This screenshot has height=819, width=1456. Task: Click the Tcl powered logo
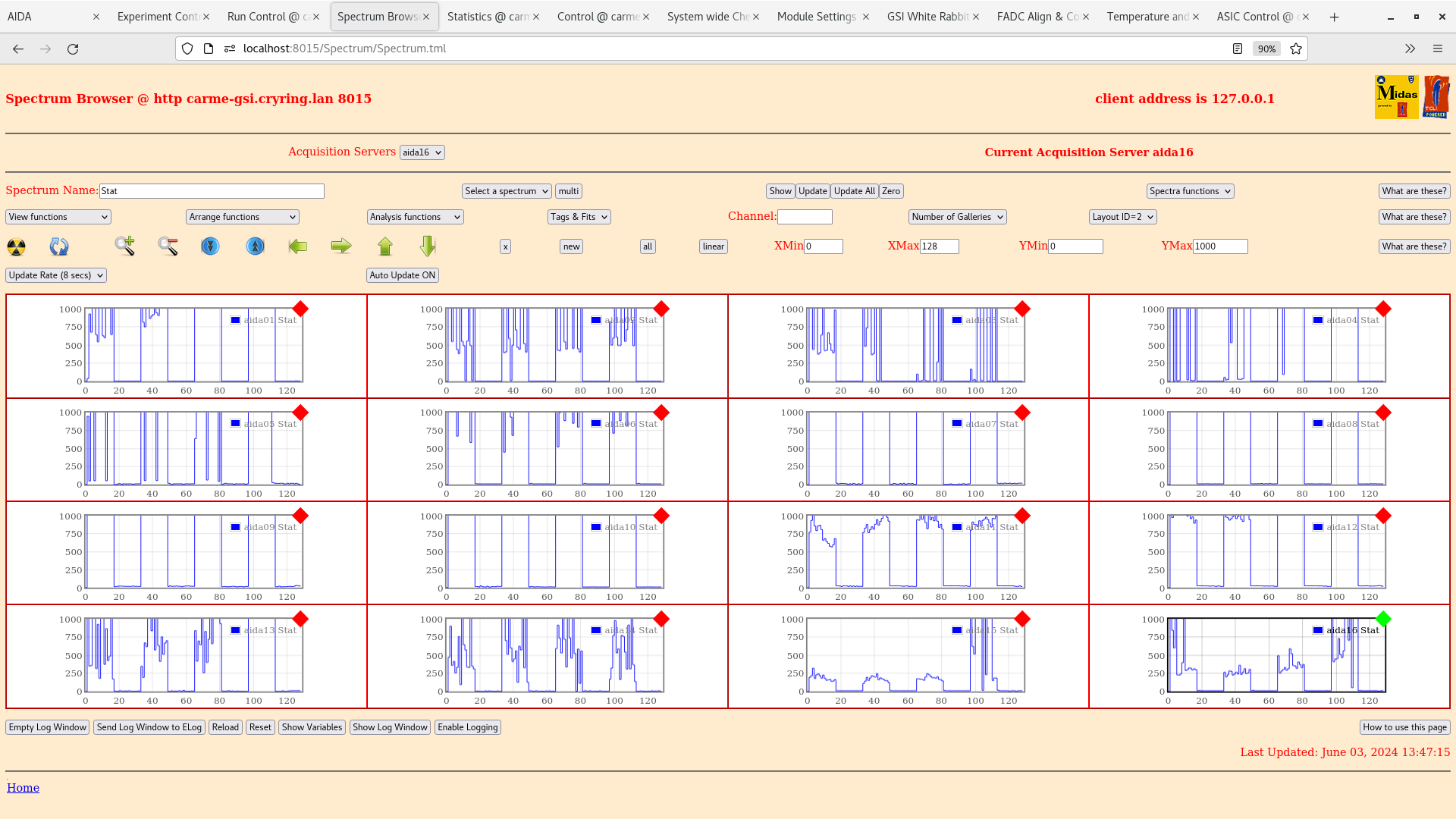point(1436,97)
